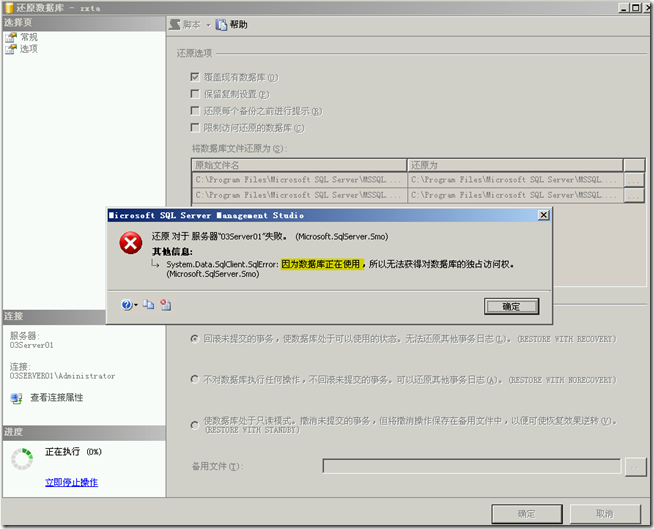This screenshot has height=529, width=654.
Task: Minimize the 还原数据库 window
Action: pyautogui.click(x=624, y=8)
